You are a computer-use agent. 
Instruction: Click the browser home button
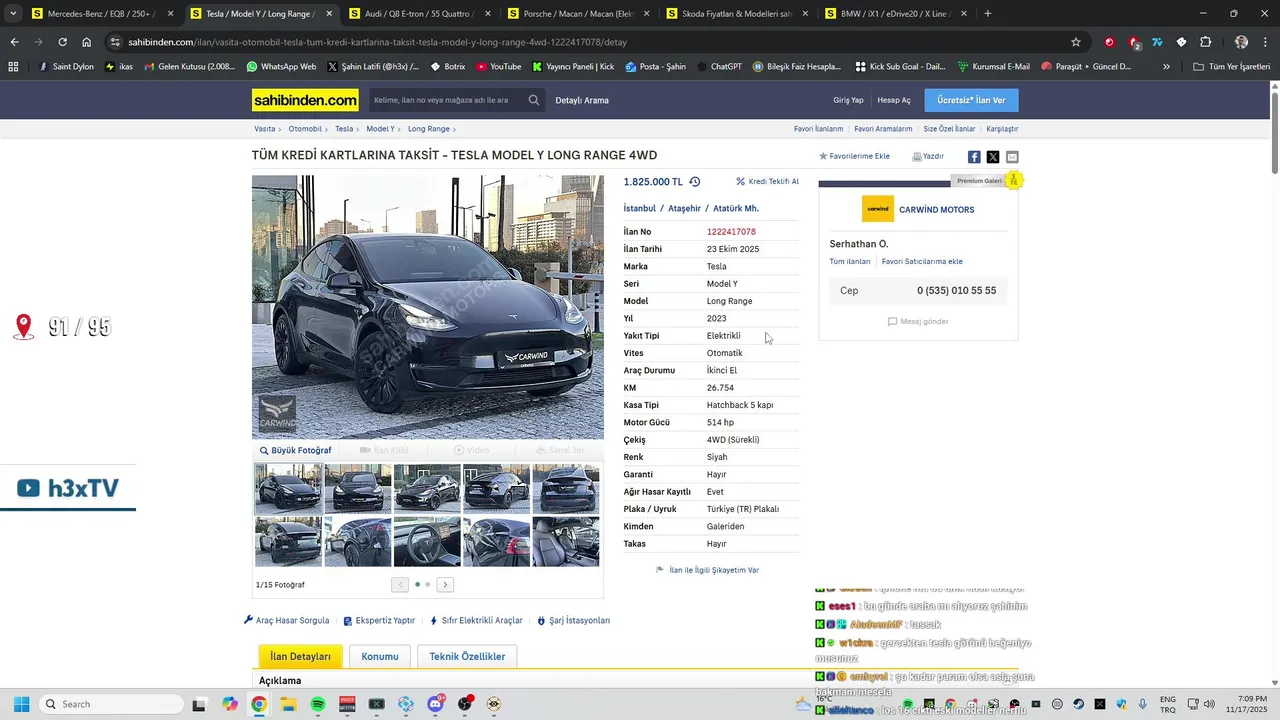87,42
